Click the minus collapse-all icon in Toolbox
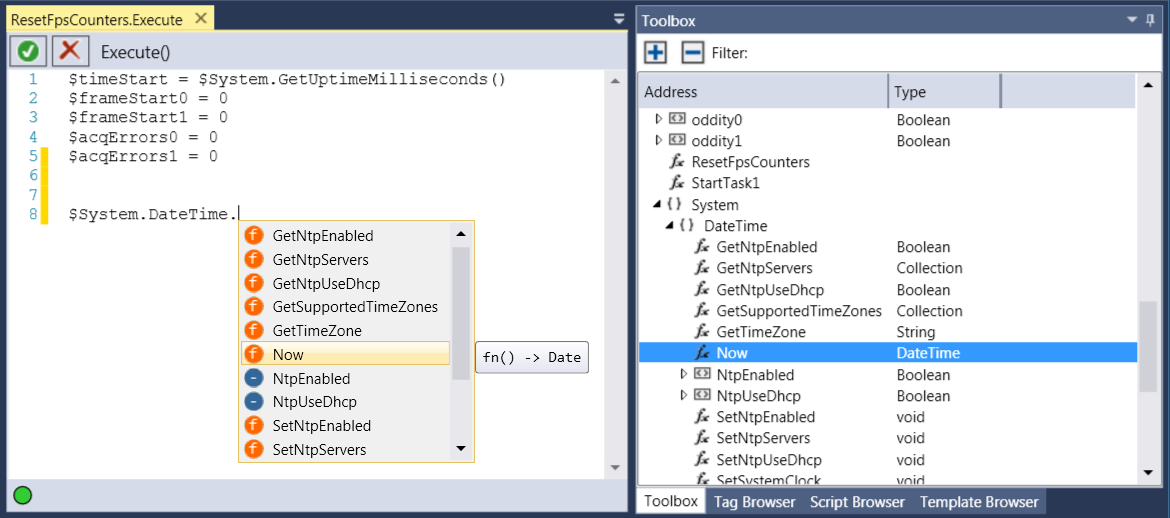1170x518 pixels. (x=692, y=52)
